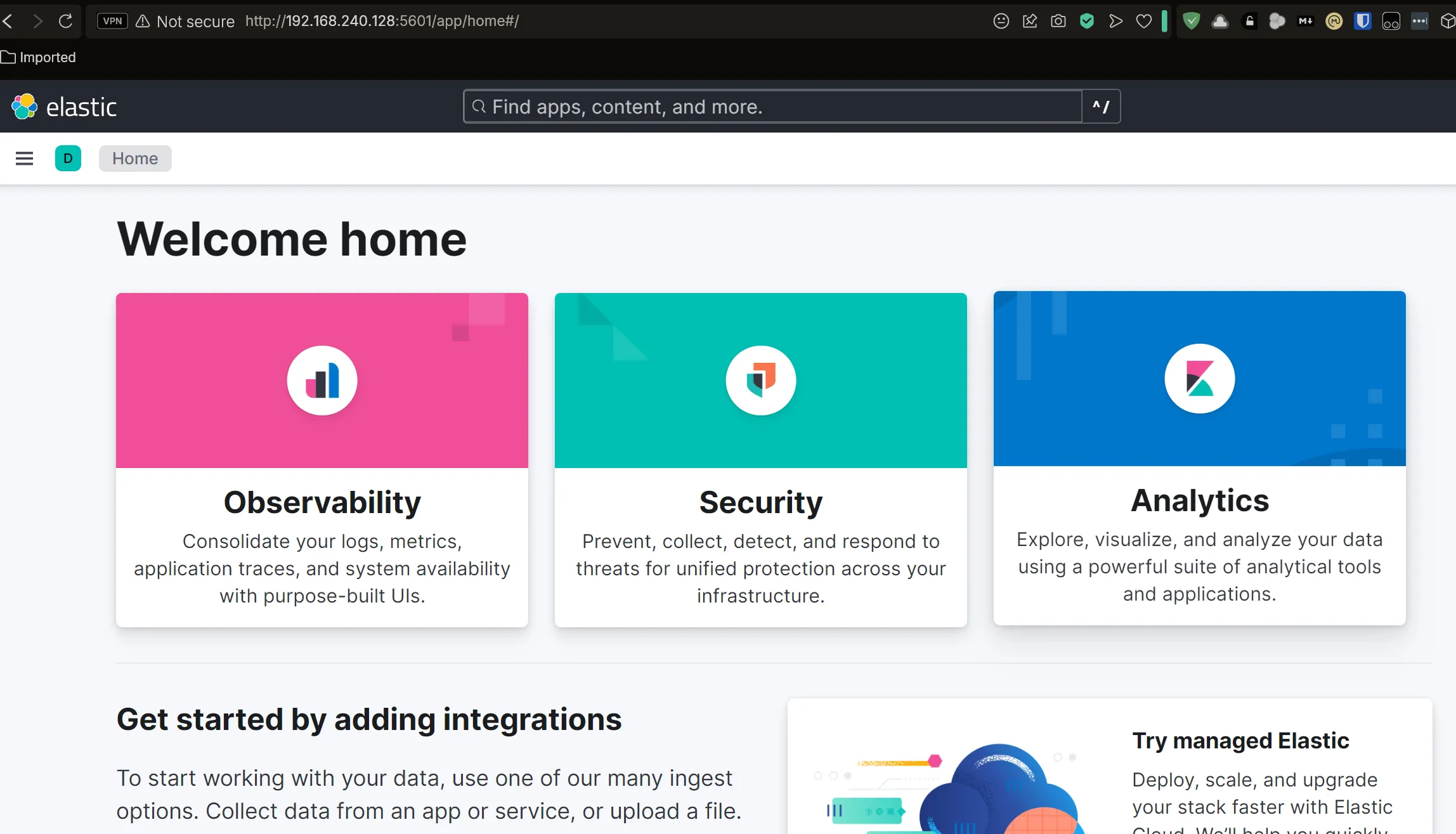1456x834 pixels.
Task: Click the Observability bar chart icon
Action: [322, 380]
